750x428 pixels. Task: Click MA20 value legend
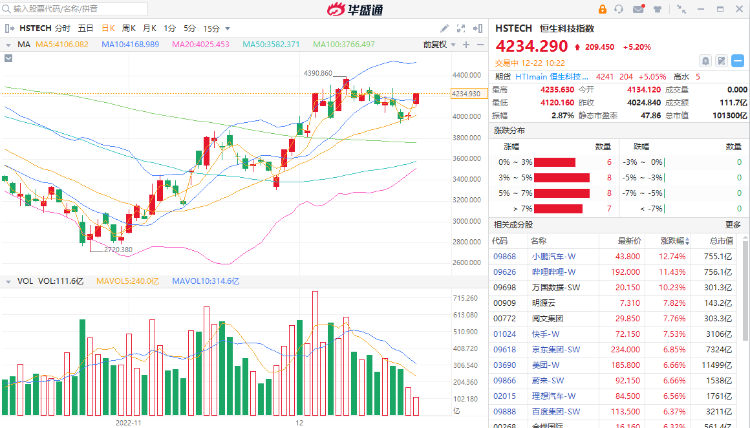[200, 44]
